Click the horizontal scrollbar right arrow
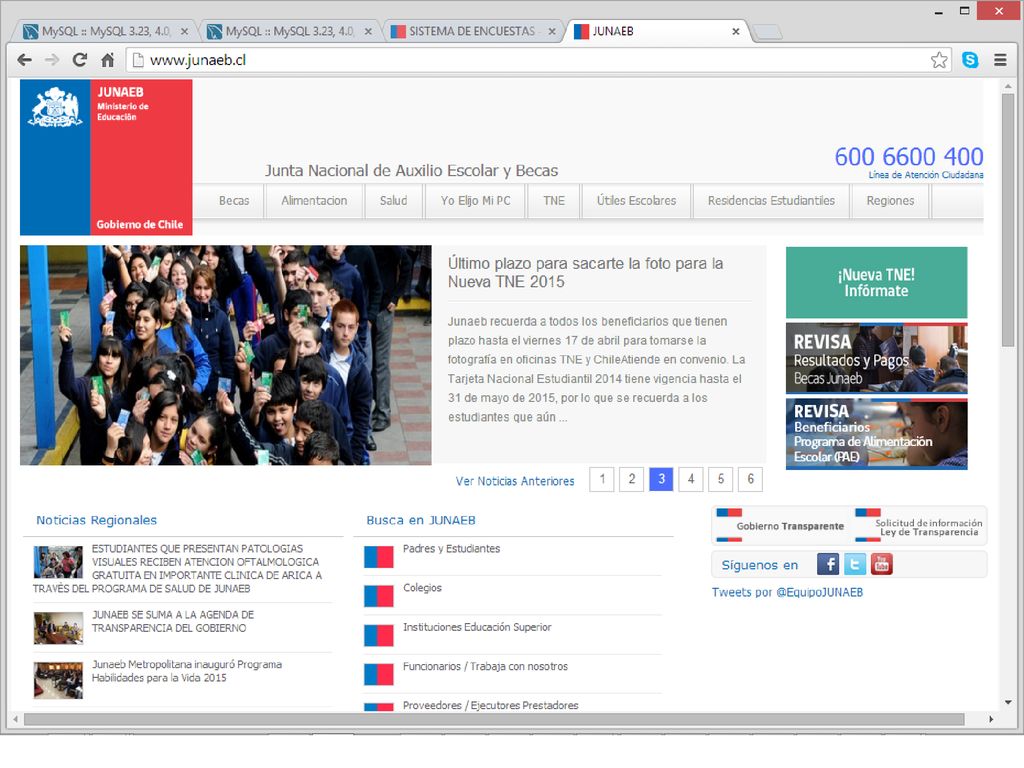 click(x=991, y=719)
